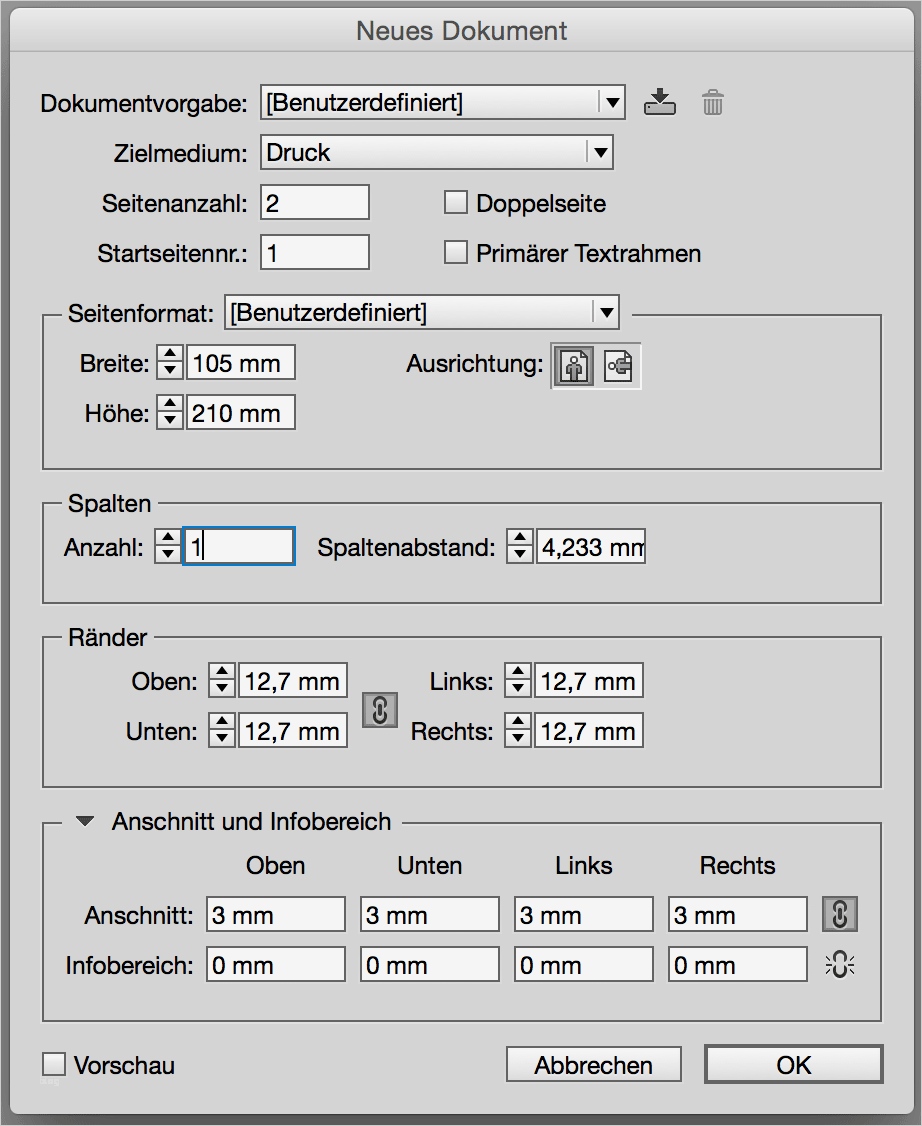Enable Primärer Textrahmen

(455, 252)
